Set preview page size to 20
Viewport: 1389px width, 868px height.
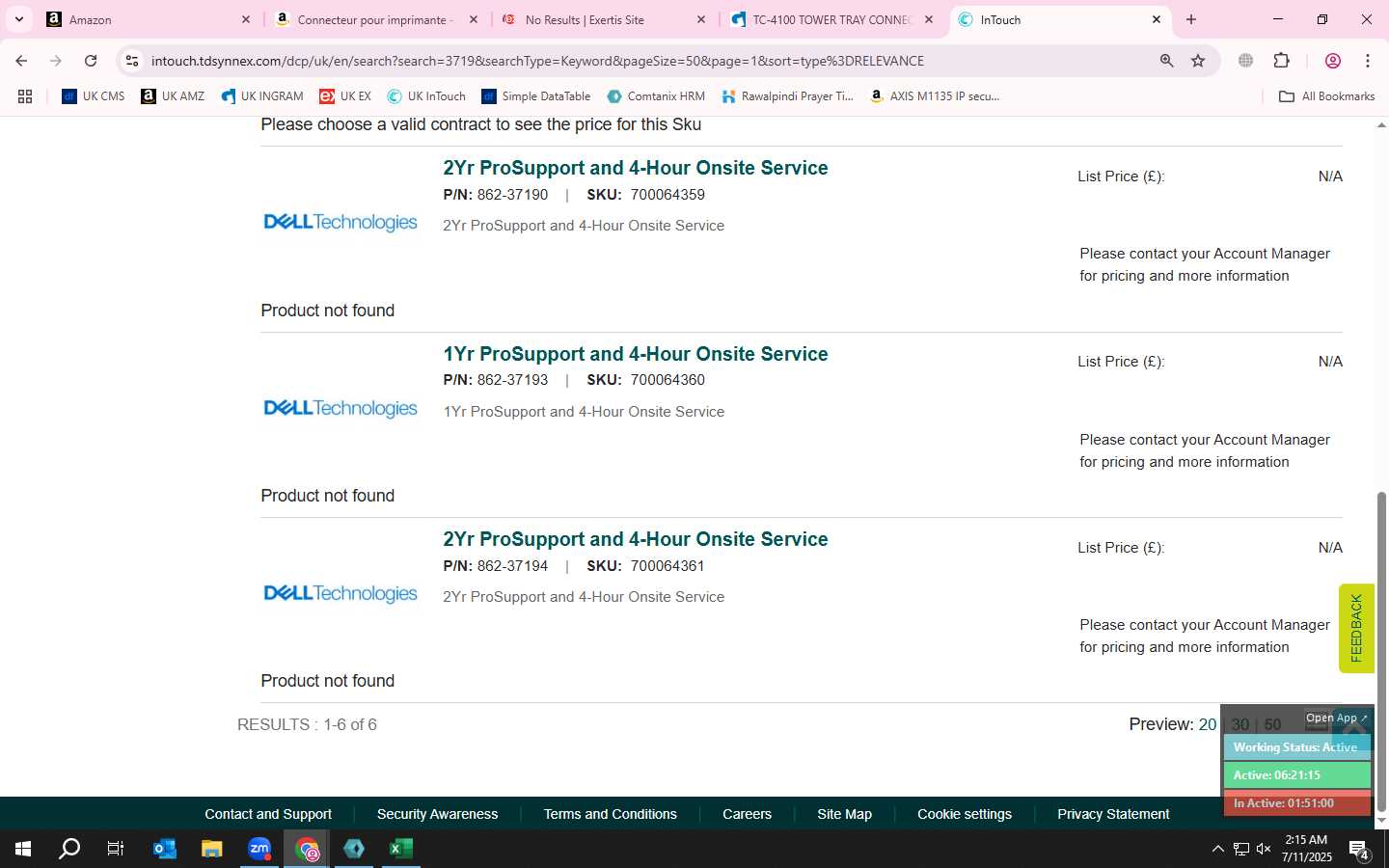tap(1208, 724)
